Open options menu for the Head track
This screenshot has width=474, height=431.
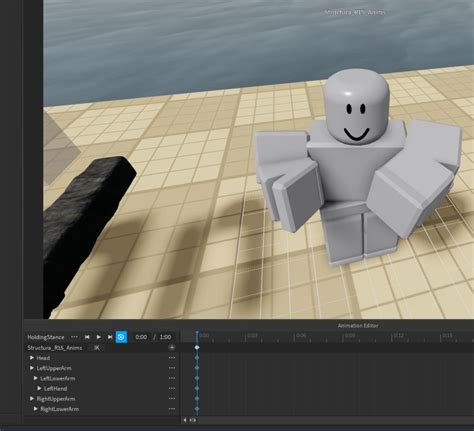172,358
